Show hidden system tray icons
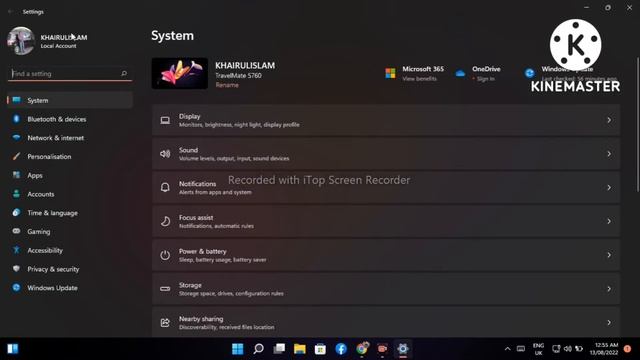 [x=507, y=349]
